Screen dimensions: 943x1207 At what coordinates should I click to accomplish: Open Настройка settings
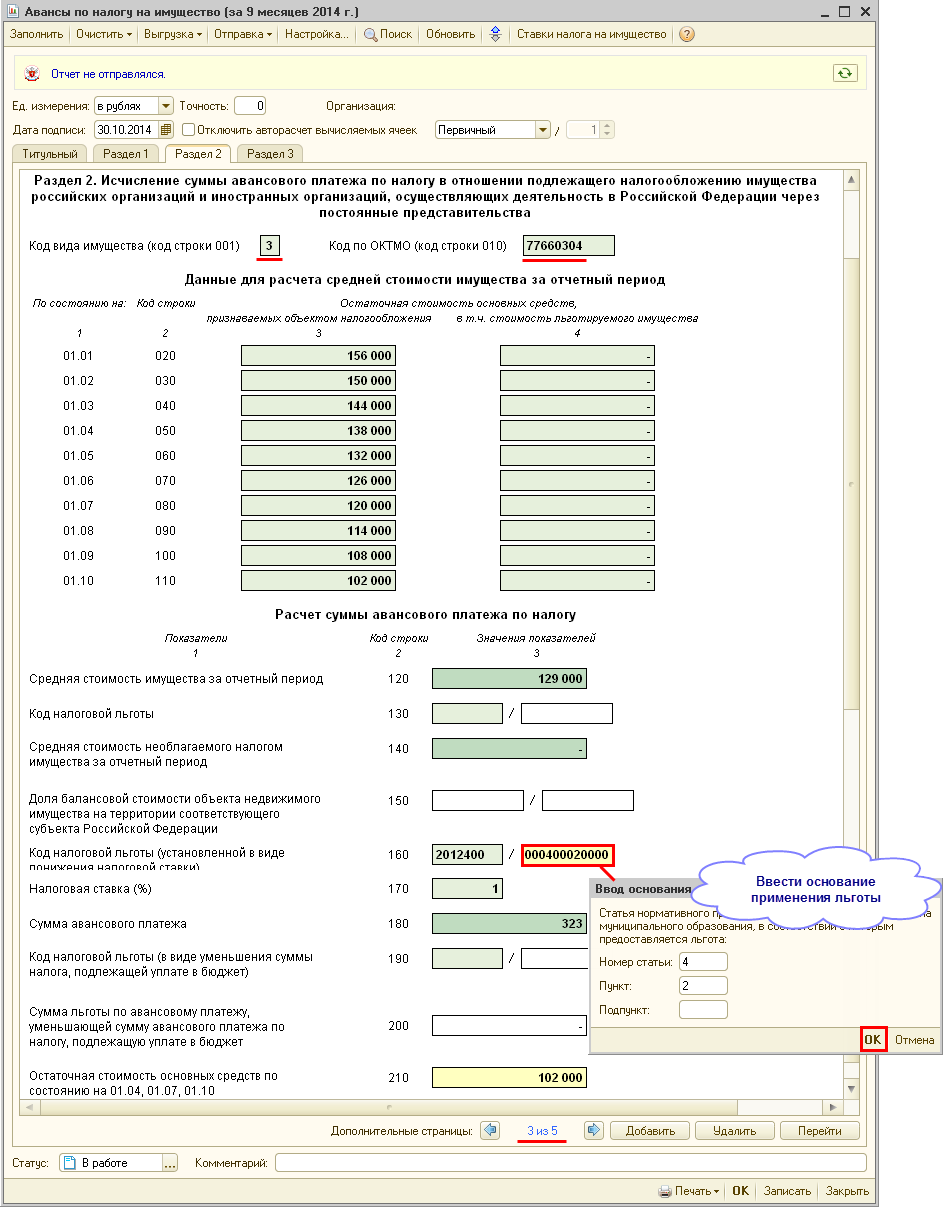317,34
